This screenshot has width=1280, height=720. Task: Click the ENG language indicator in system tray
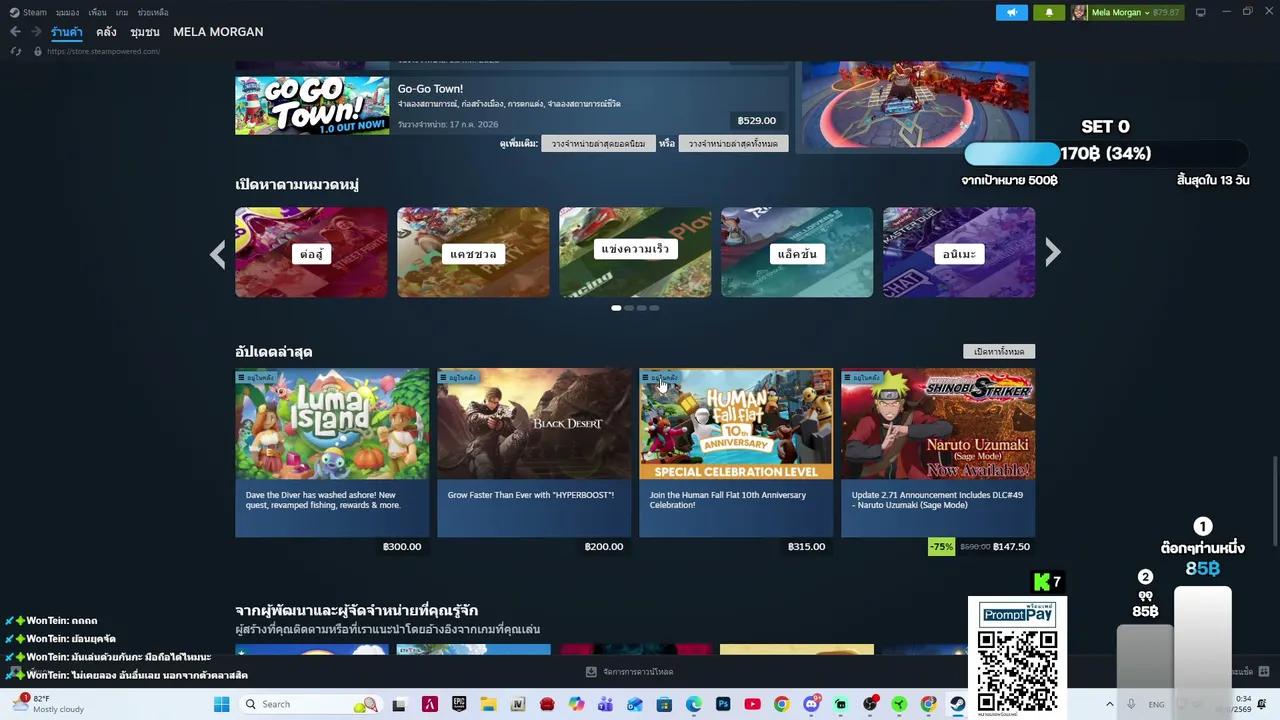(x=1156, y=704)
